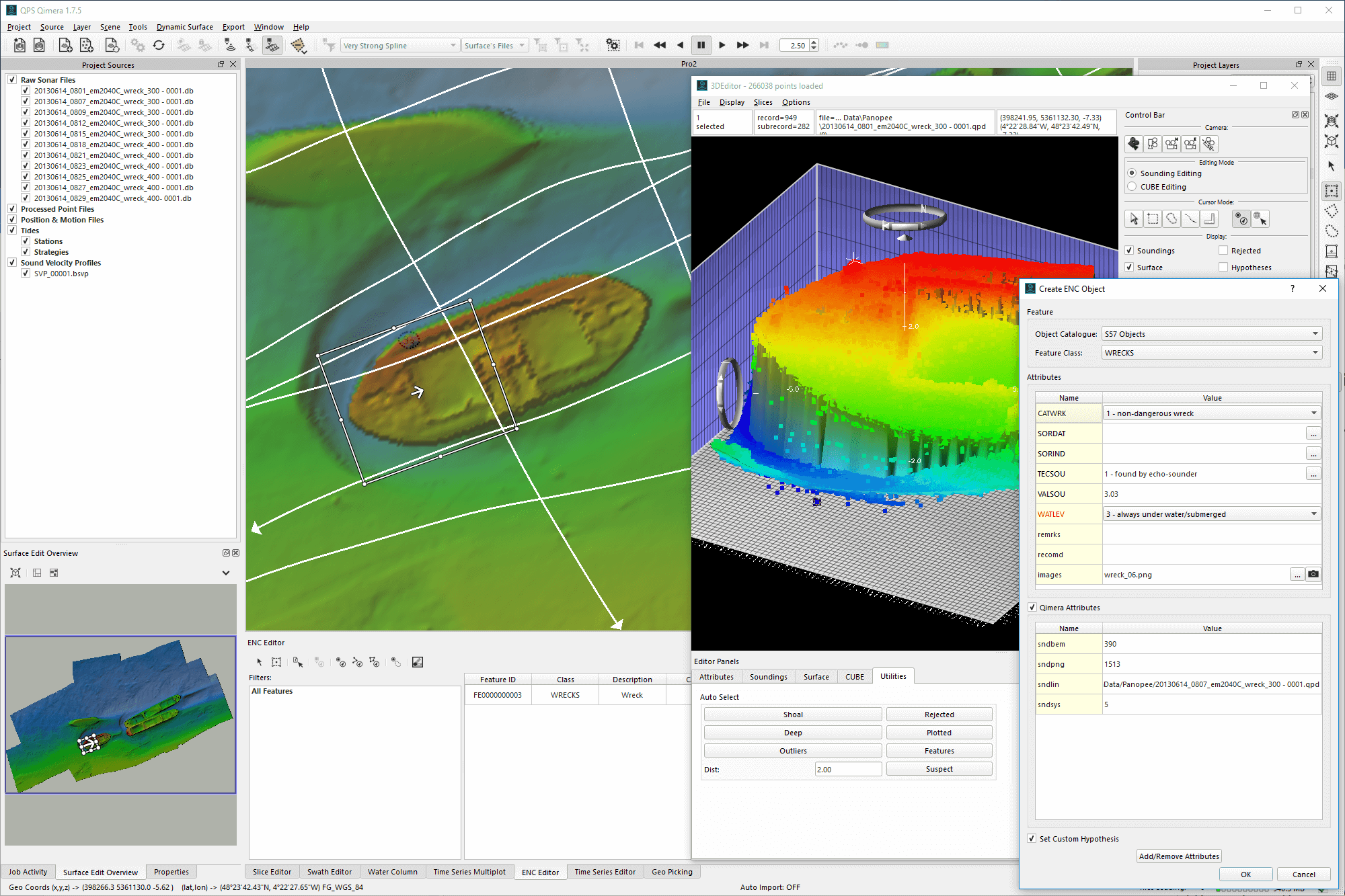Pause playback in the main toolbar
The height and width of the screenshot is (896, 1345).
pyautogui.click(x=701, y=45)
